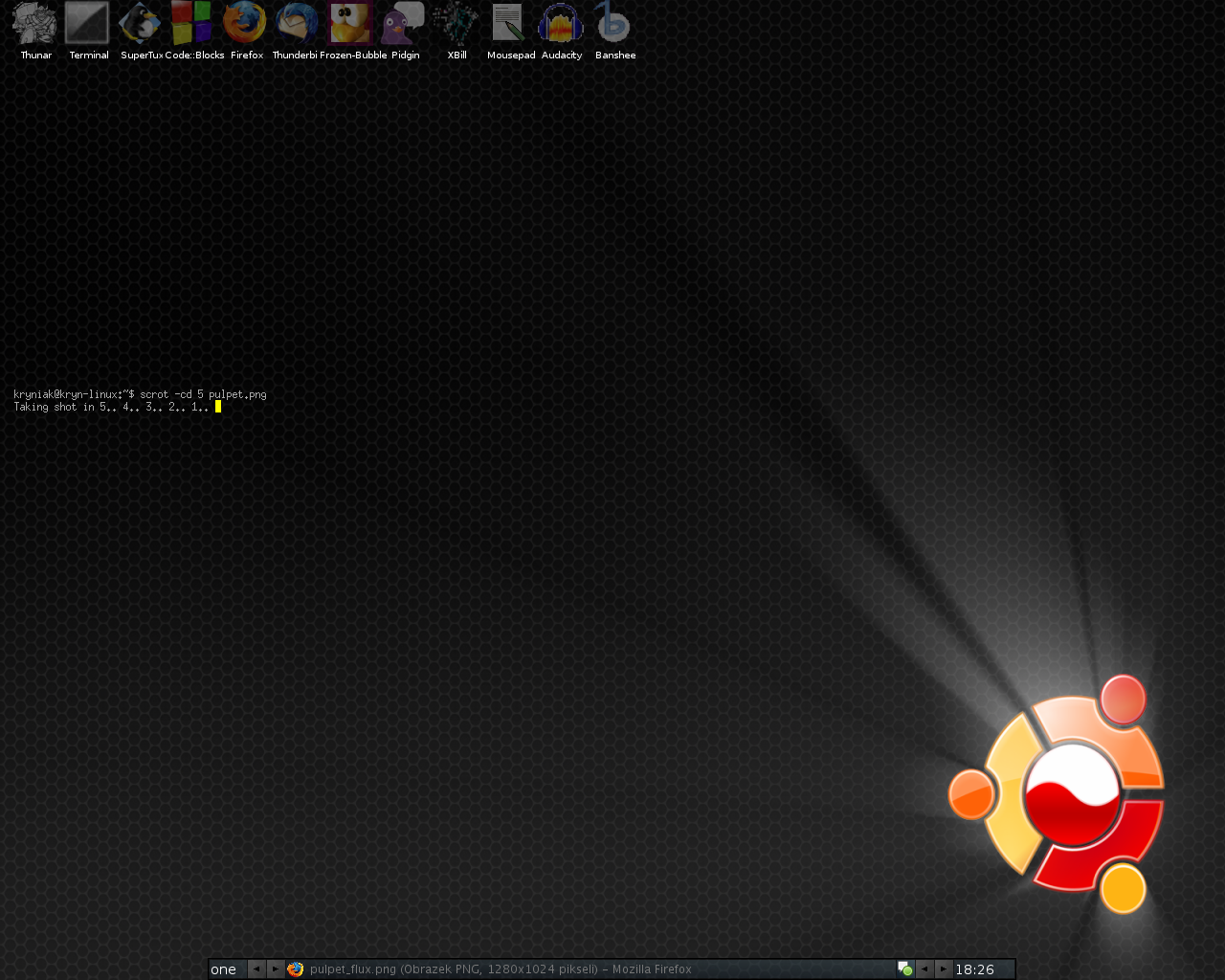Click the workspace name 'one' in the toolbar
Image resolution: width=1225 pixels, height=980 pixels.
[x=224, y=969]
